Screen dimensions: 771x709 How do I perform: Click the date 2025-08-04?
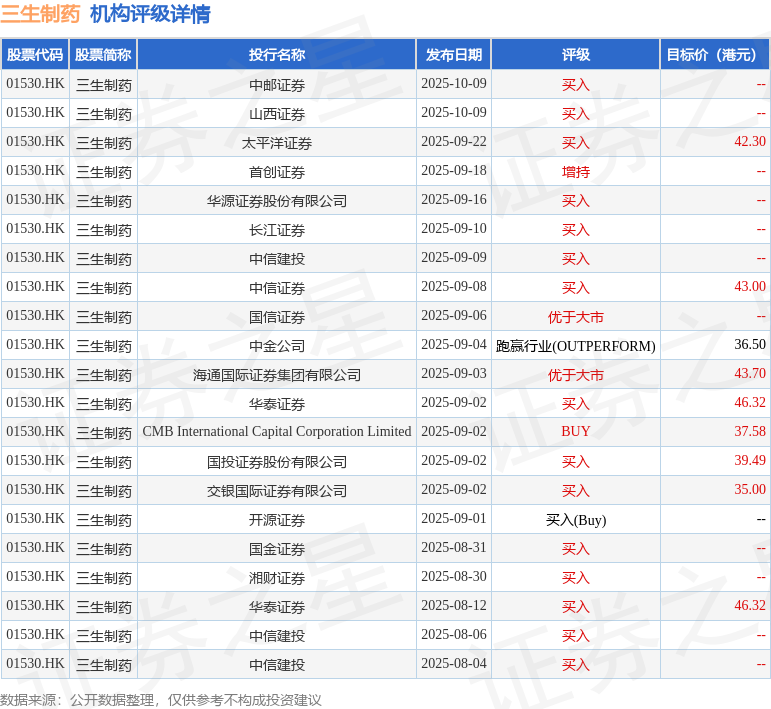(453, 664)
